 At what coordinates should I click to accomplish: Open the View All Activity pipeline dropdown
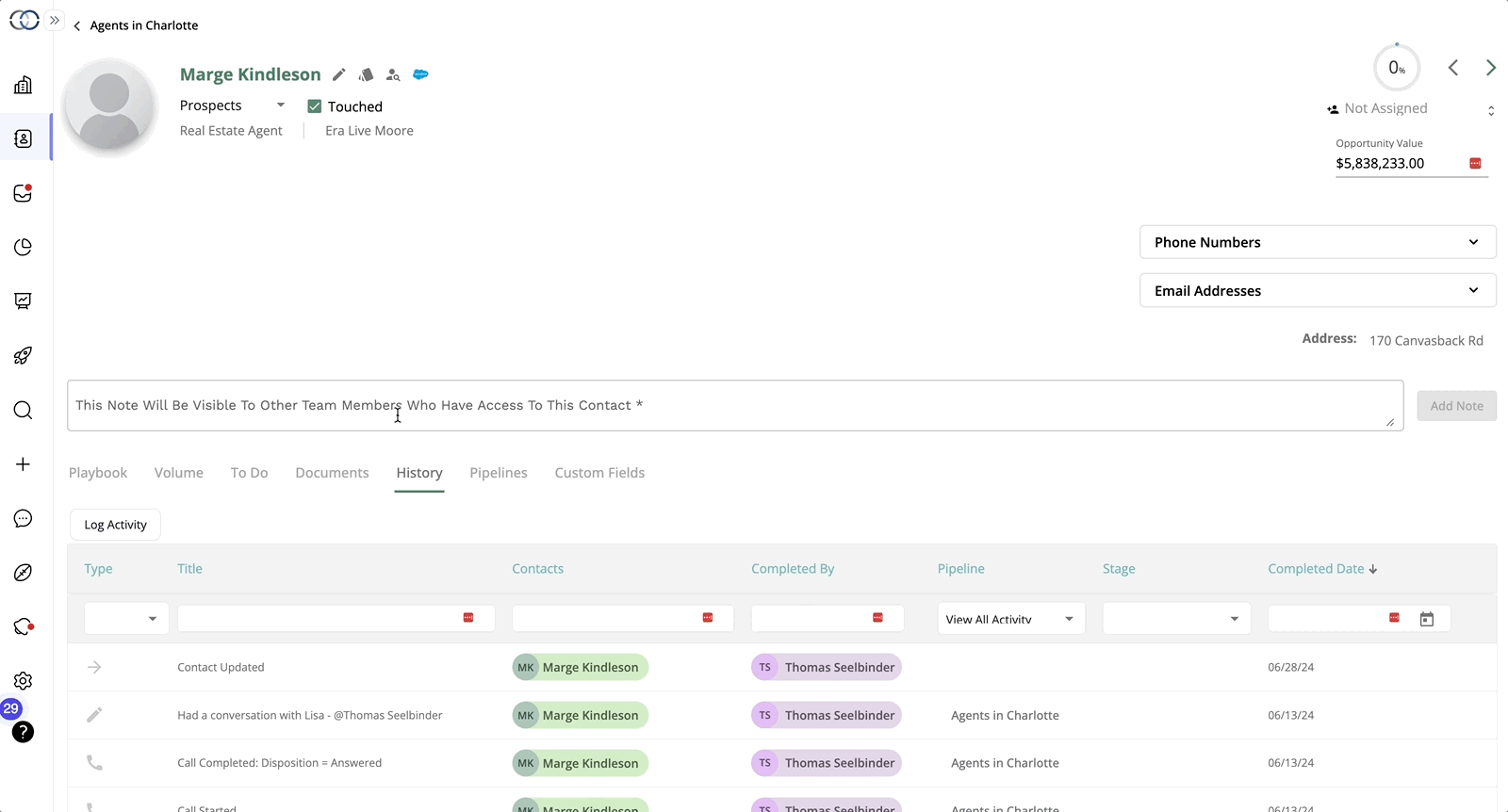[x=1010, y=619]
